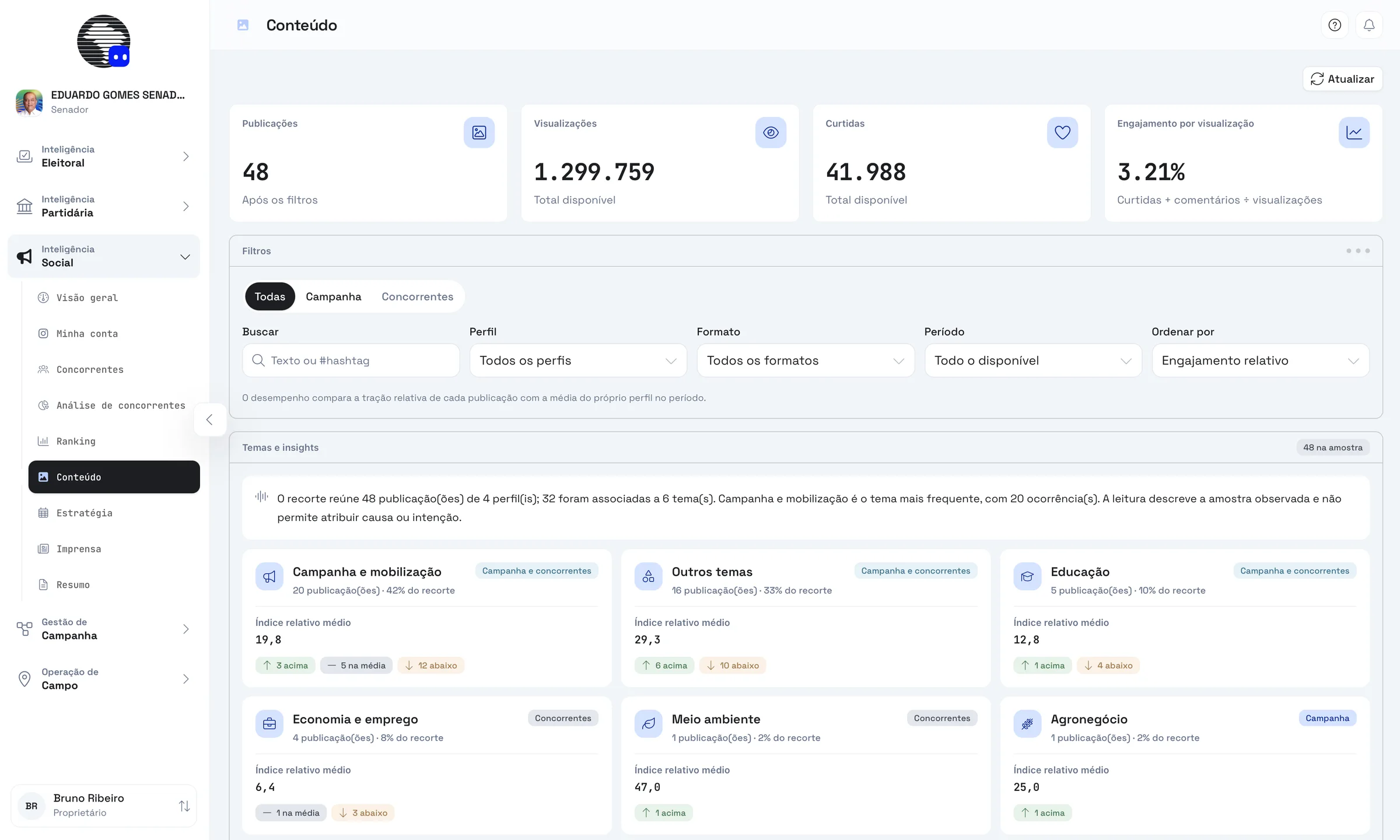Select the Todas filter tab
Viewport: 1400px width, 840px height.
[x=270, y=296]
